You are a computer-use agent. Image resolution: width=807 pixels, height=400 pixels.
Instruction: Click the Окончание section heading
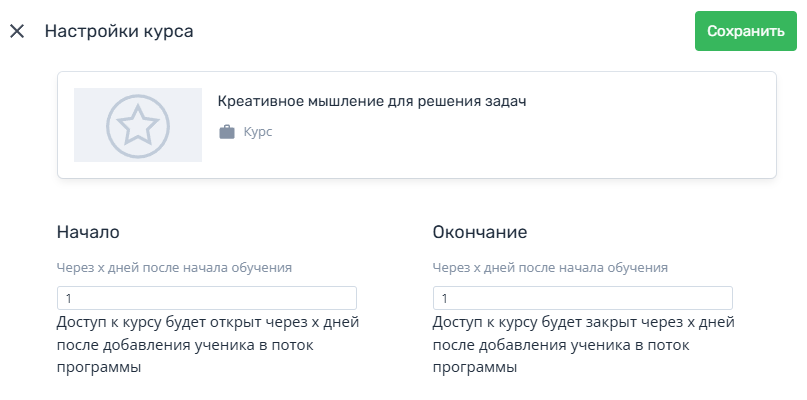(480, 232)
